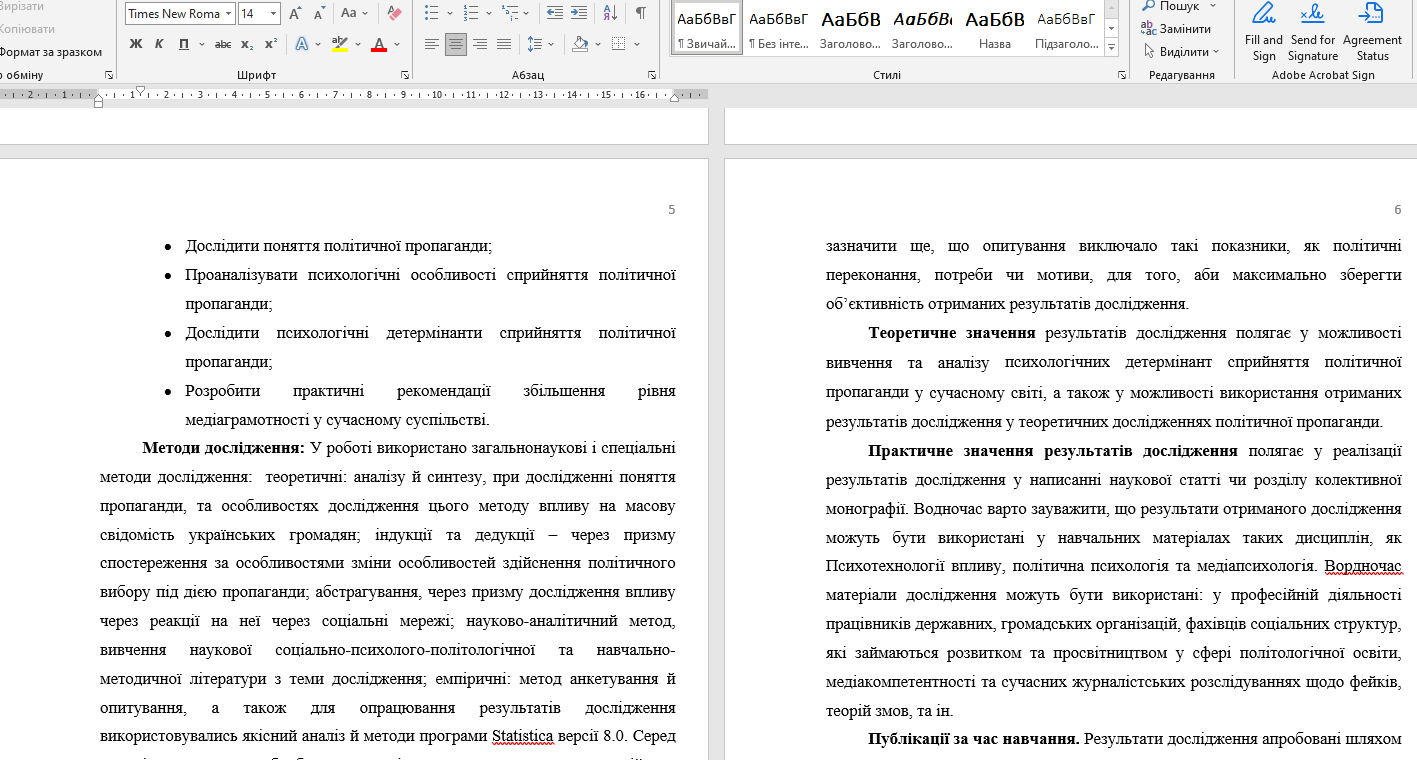1417x760 pixels.
Task: Increase paragraph indent
Action: coord(579,14)
